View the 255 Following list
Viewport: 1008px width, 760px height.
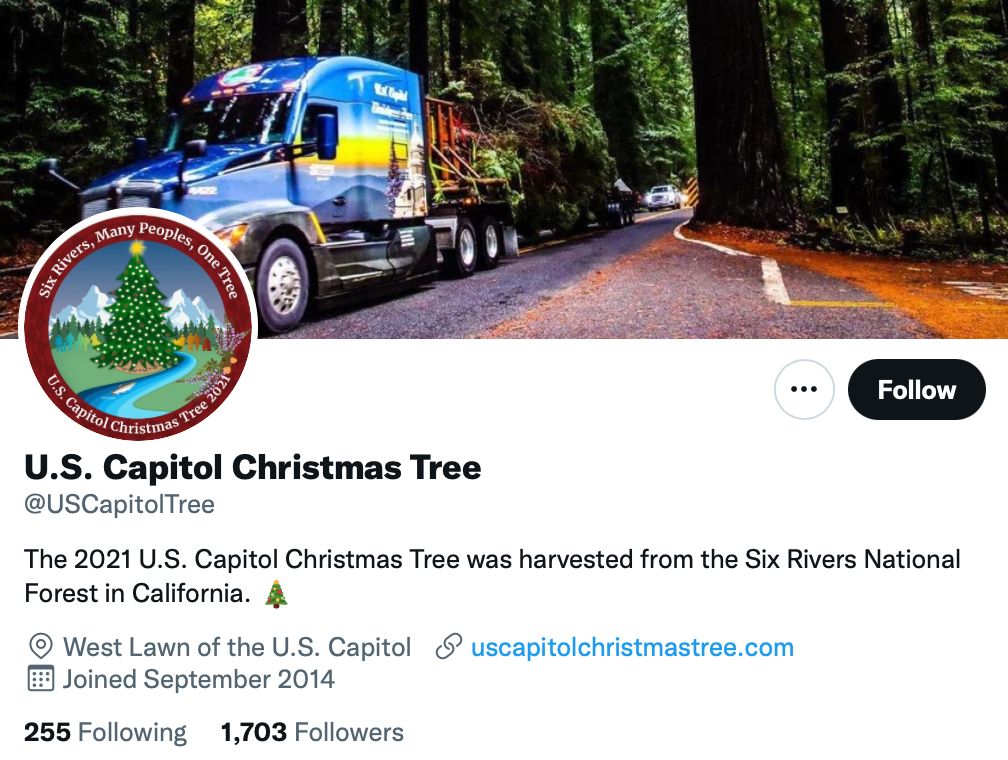[x=105, y=732]
